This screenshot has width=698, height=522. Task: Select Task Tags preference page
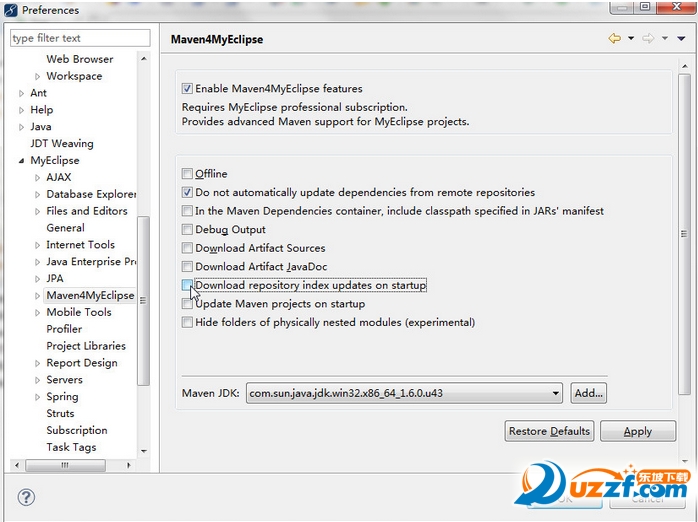pos(71,447)
